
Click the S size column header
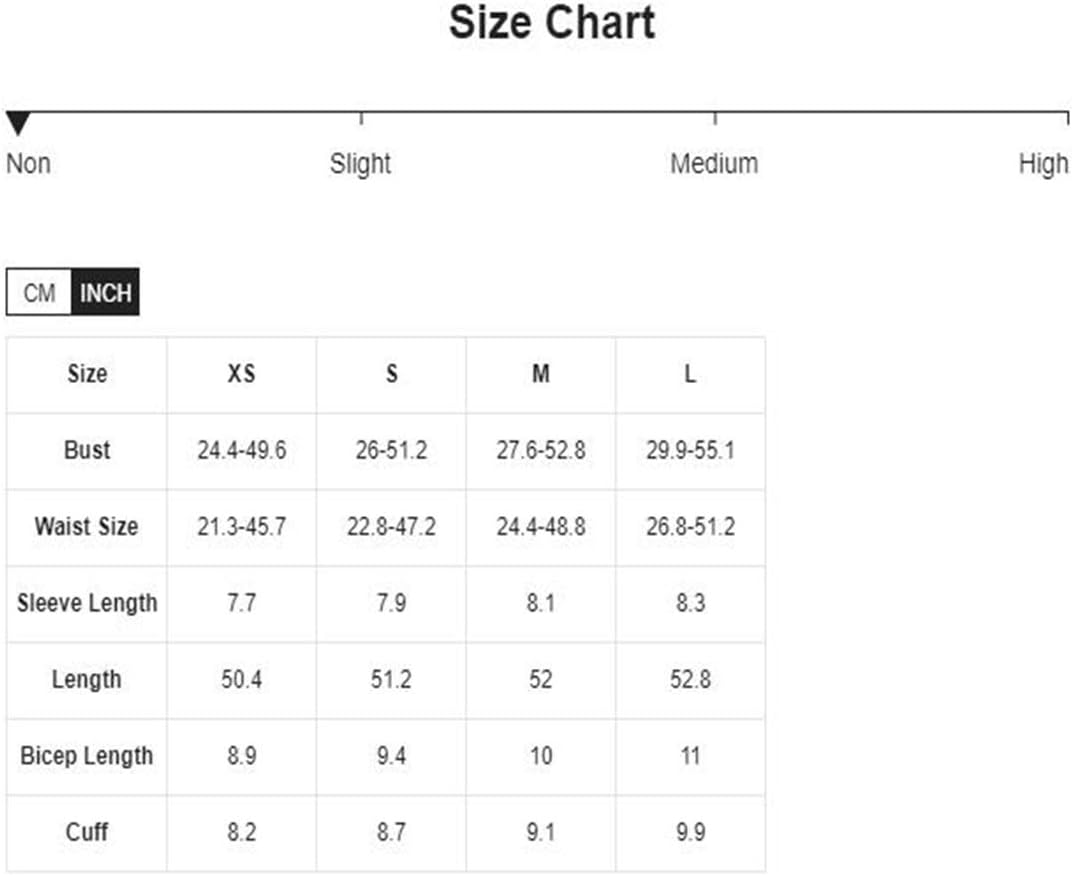pos(392,374)
